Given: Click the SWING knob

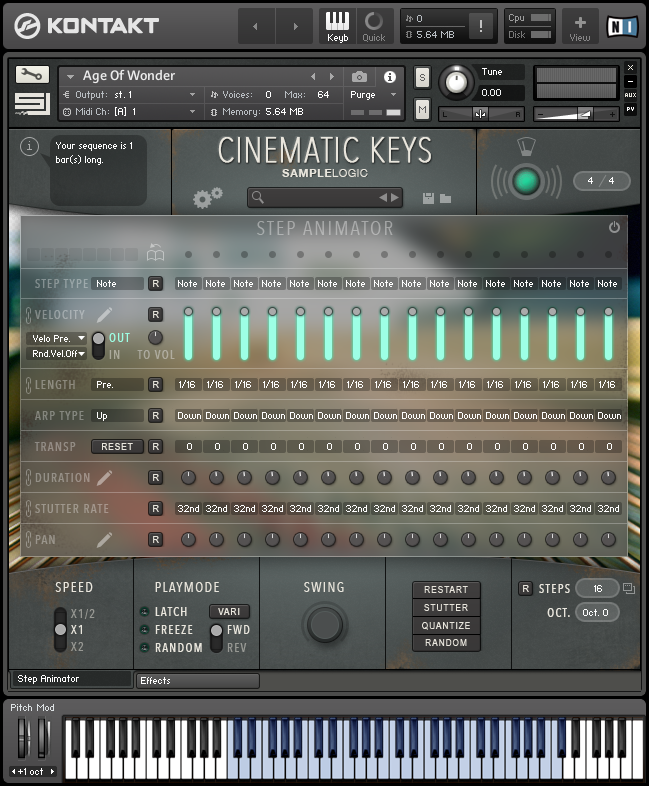Looking at the screenshot, I should [324, 624].
